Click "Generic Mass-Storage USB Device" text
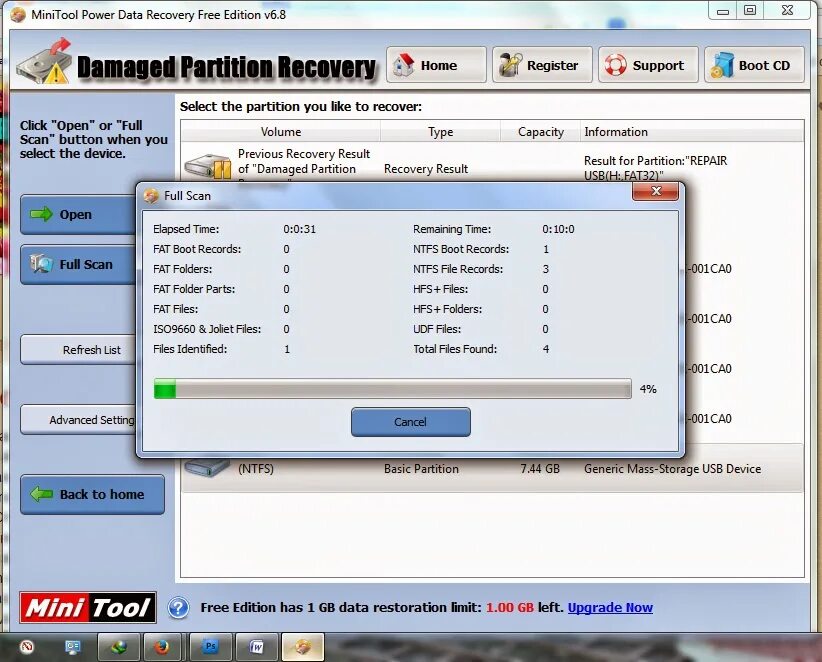 coord(673,469)
